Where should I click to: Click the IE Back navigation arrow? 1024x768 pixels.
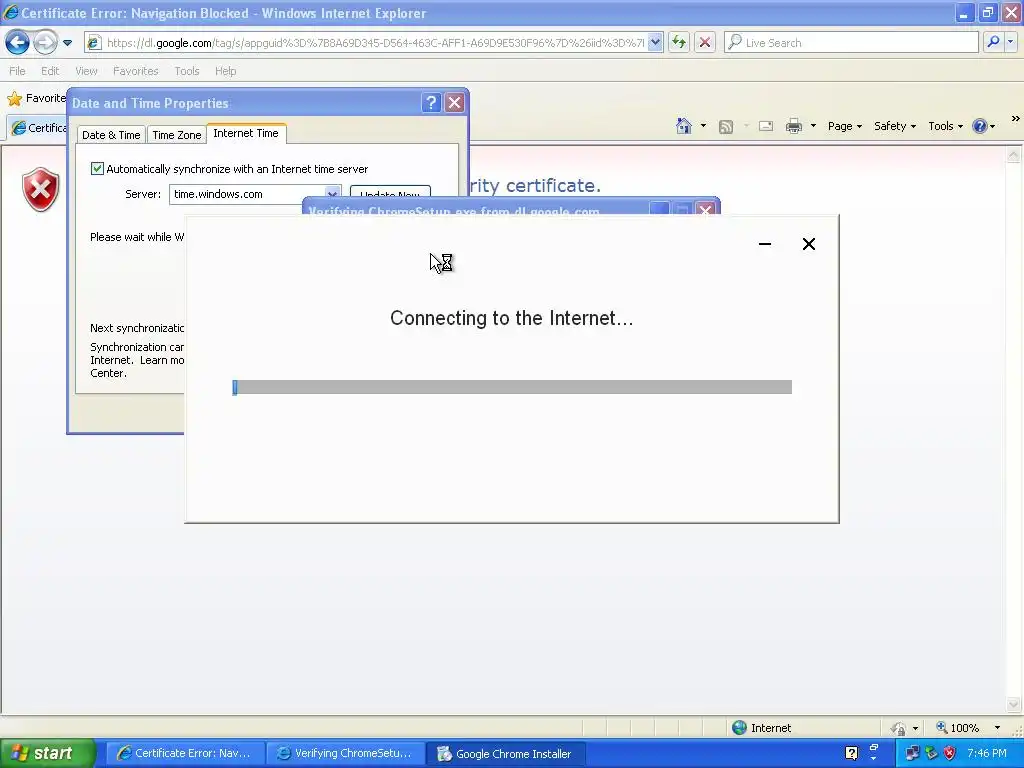[18, 43]
